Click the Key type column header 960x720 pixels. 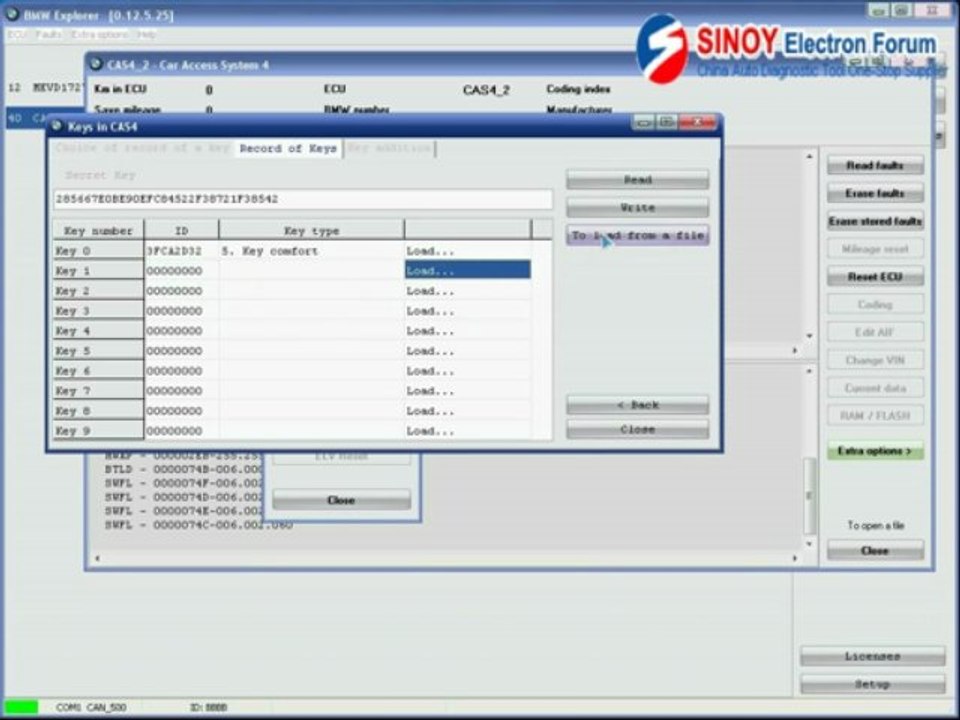311,230
